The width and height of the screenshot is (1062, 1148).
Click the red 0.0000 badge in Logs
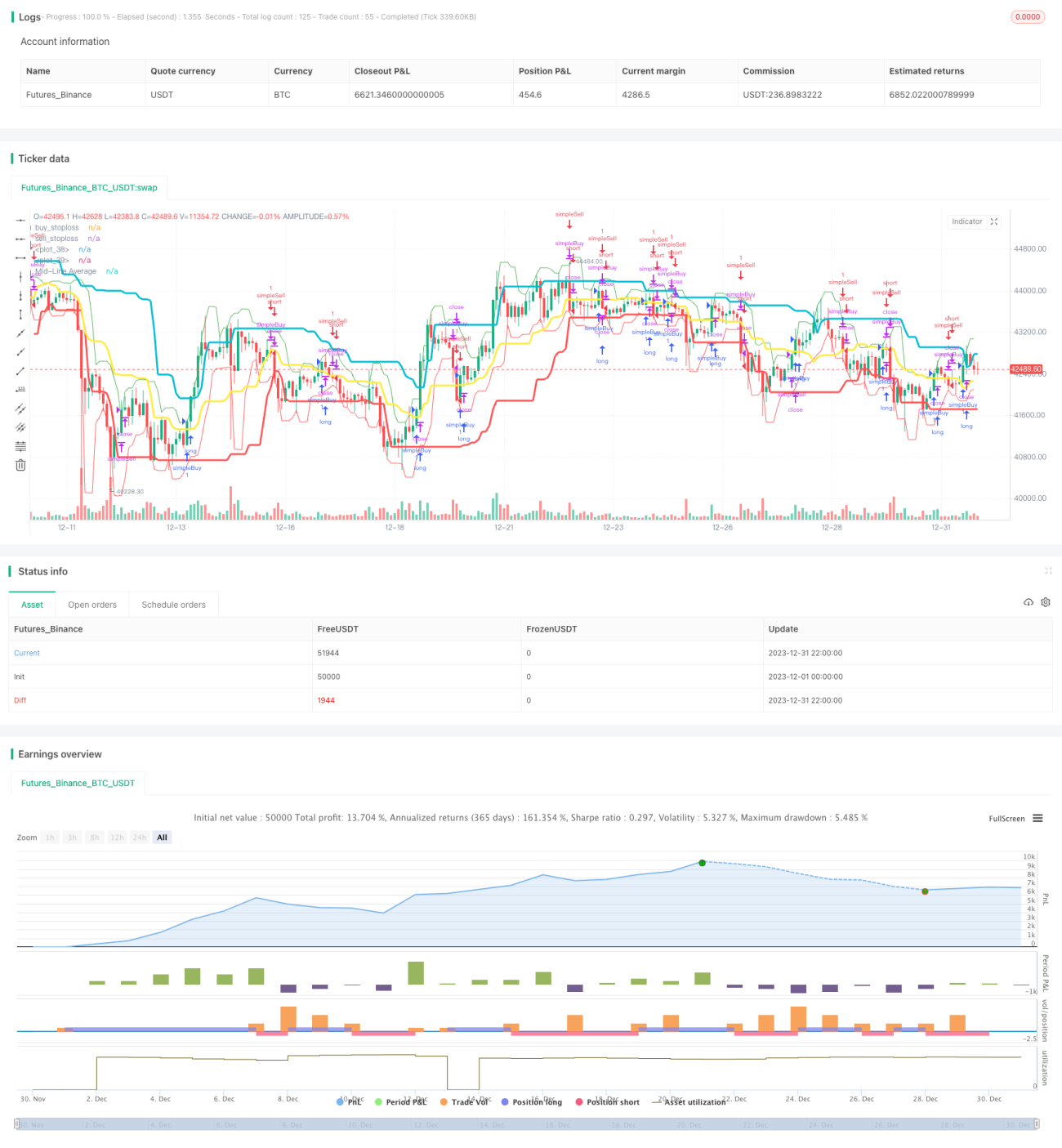[1028, 16]
